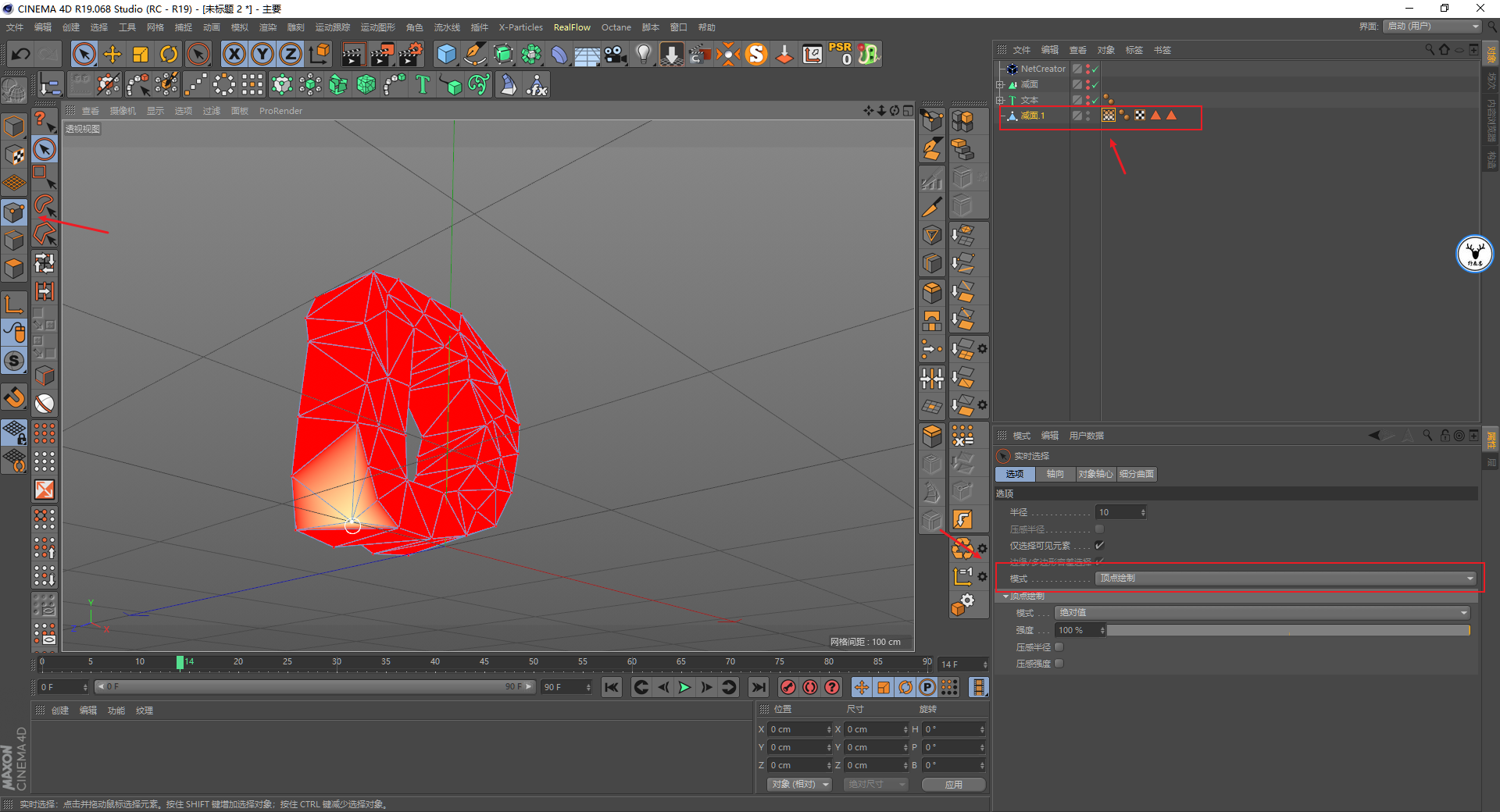The image size is (1500, 812).
Task: Enable 压感半径 under 顶点绘制 section
Action: pyautogui.click(x=1059, y=646)
